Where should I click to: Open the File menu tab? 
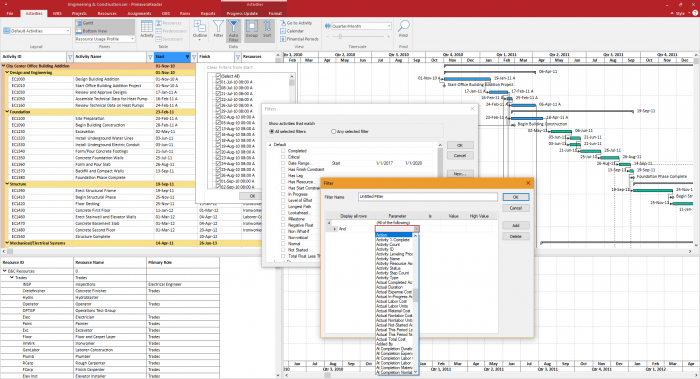(x=10, y=13)
